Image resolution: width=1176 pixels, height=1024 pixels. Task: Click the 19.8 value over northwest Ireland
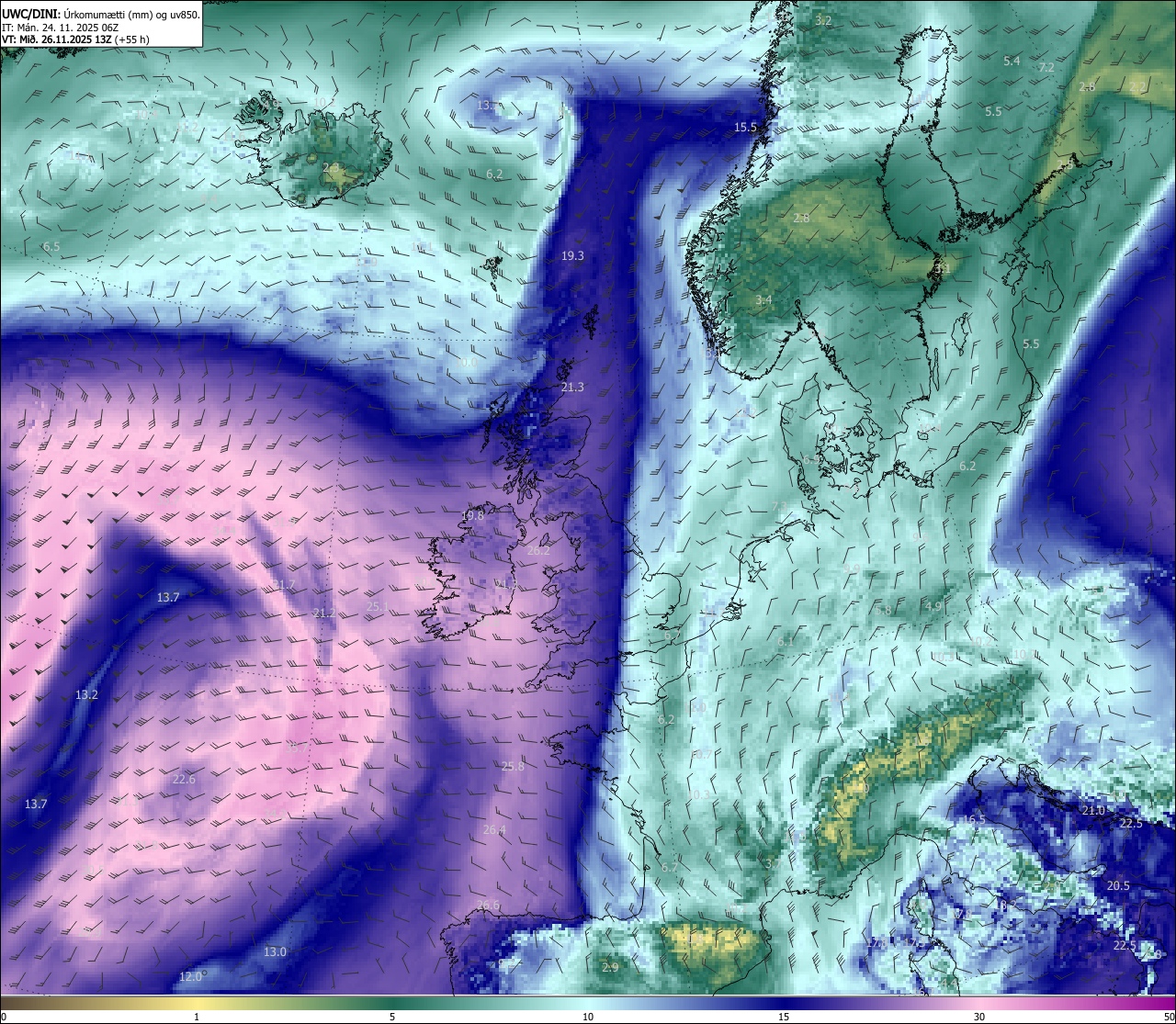pos(473,516)
